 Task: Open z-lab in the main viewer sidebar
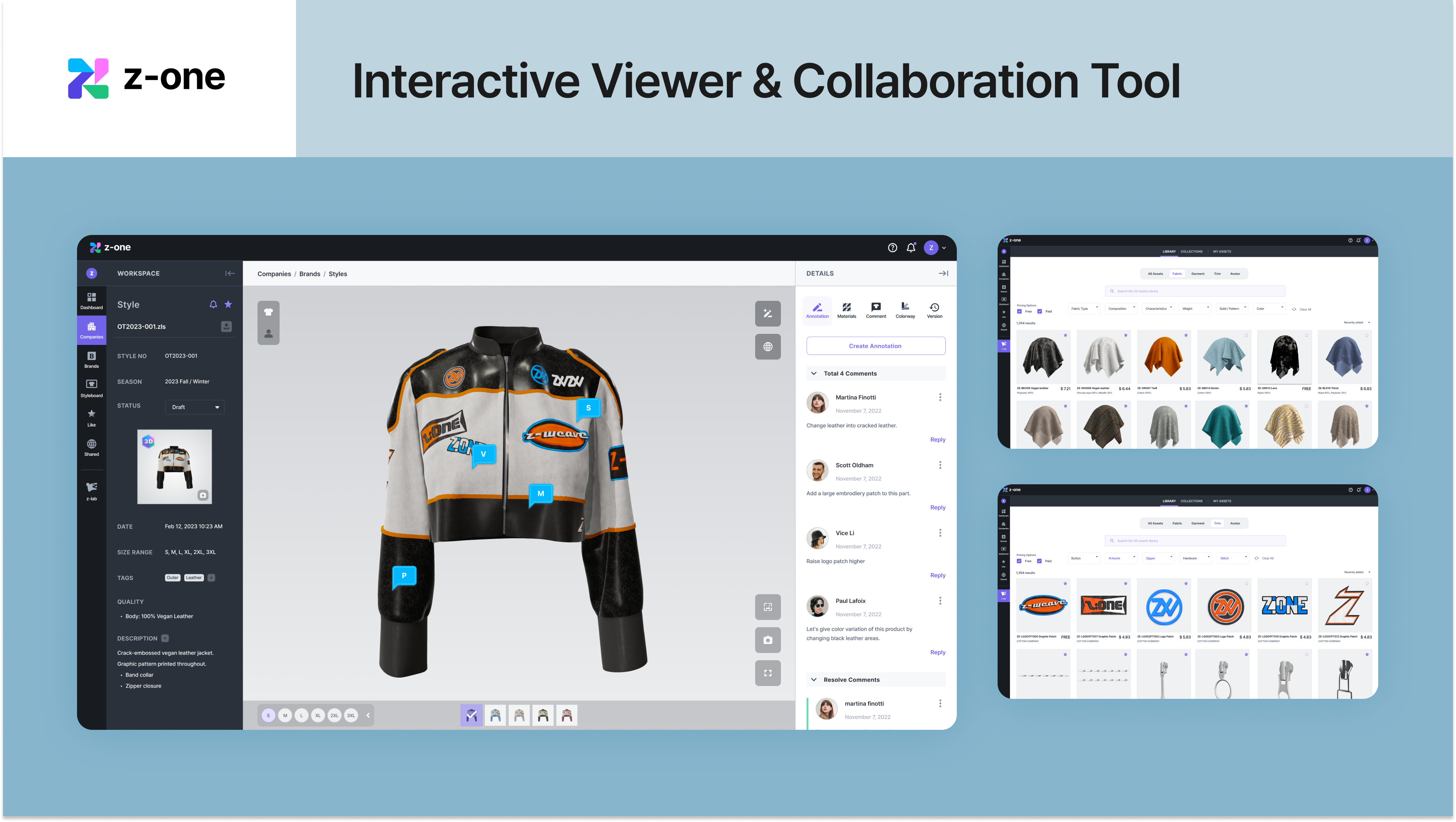[91, 491]
